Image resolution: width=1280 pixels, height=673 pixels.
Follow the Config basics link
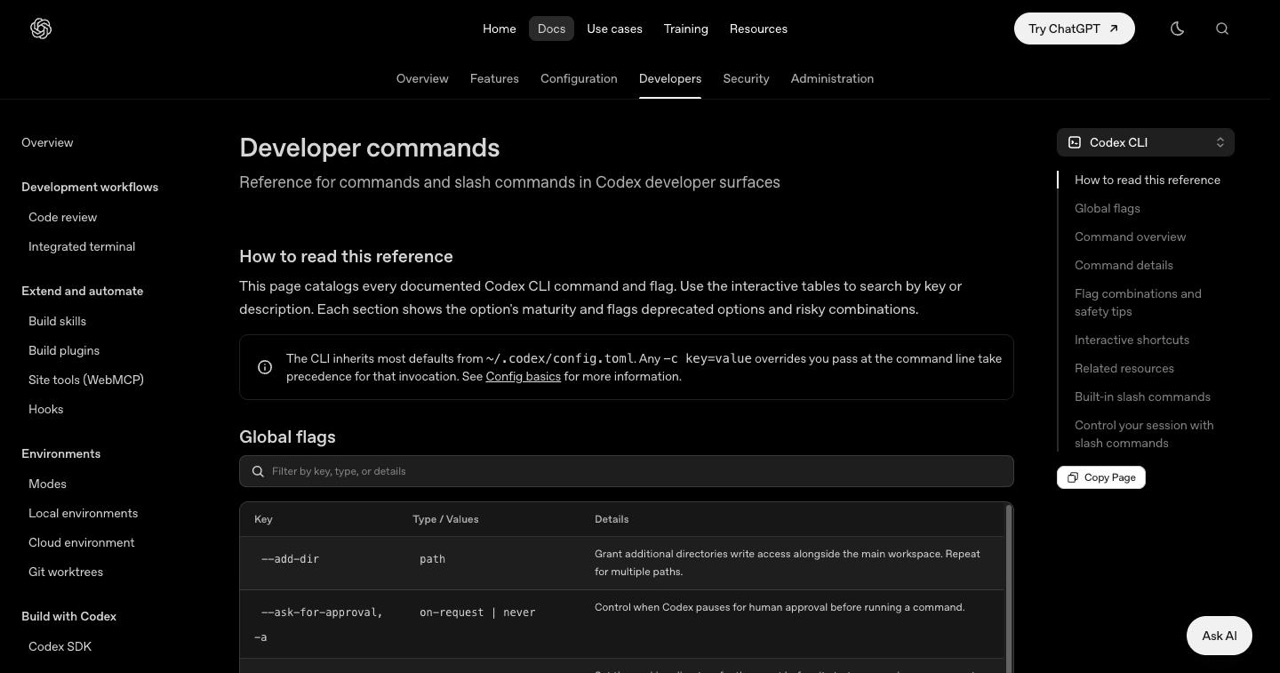(523, 376)
